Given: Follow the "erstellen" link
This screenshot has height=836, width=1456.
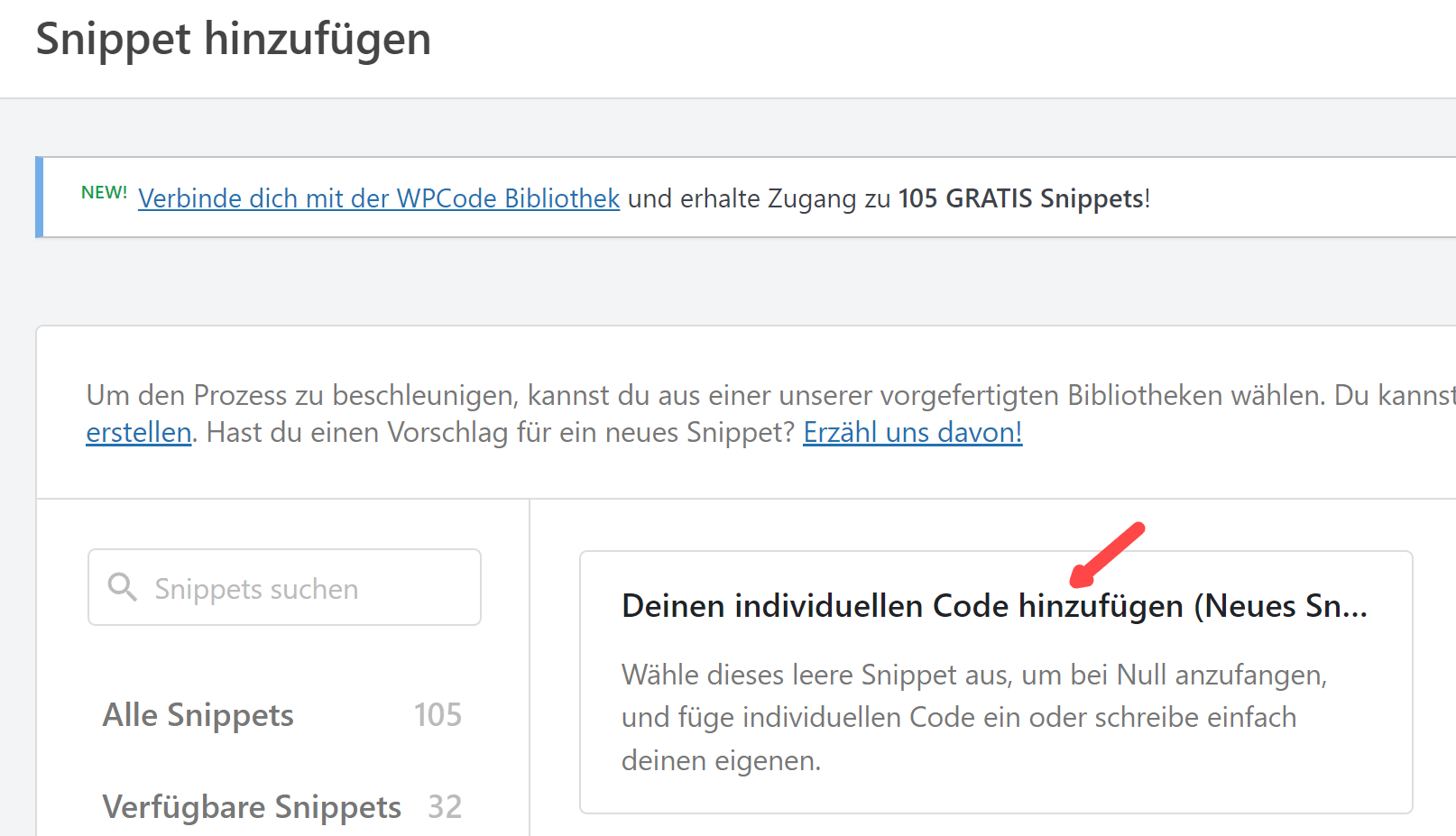Looking at the screenshot, I should pyautogui.click(x=138, y=433).
